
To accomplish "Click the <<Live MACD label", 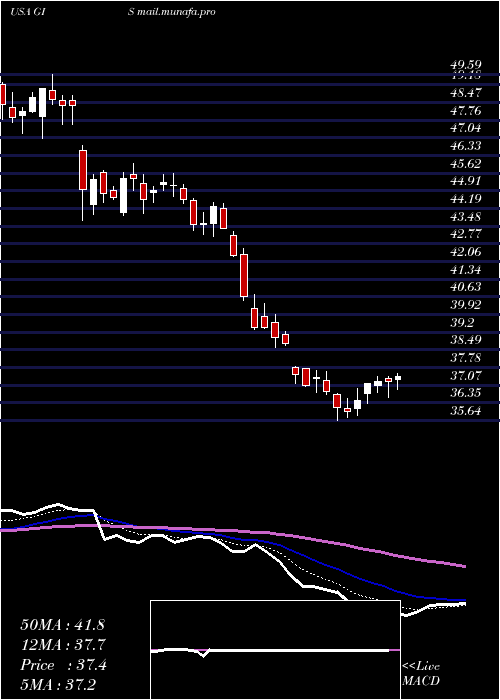I will tap(421, 674).
